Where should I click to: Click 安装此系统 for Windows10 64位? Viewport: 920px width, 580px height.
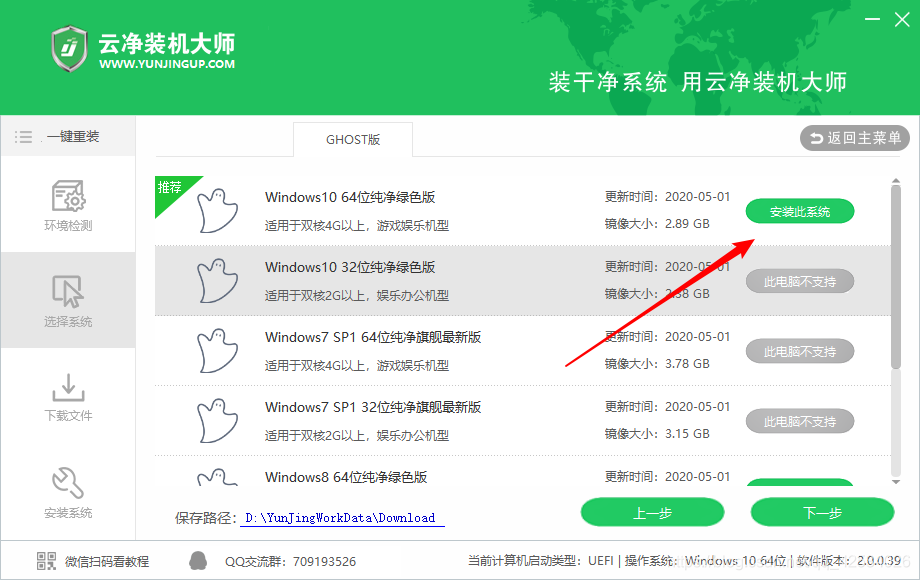pos(800,211)
